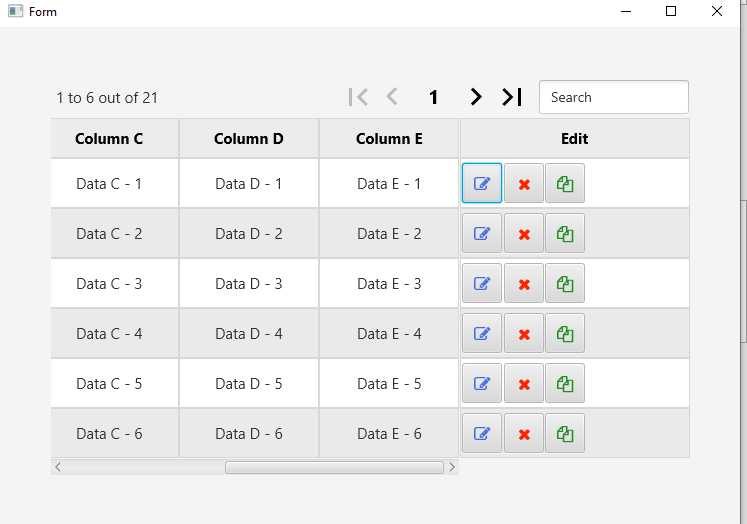Open the edit icon for row 6
This screenshot has height=524, width=747.
tap(482, 434)
